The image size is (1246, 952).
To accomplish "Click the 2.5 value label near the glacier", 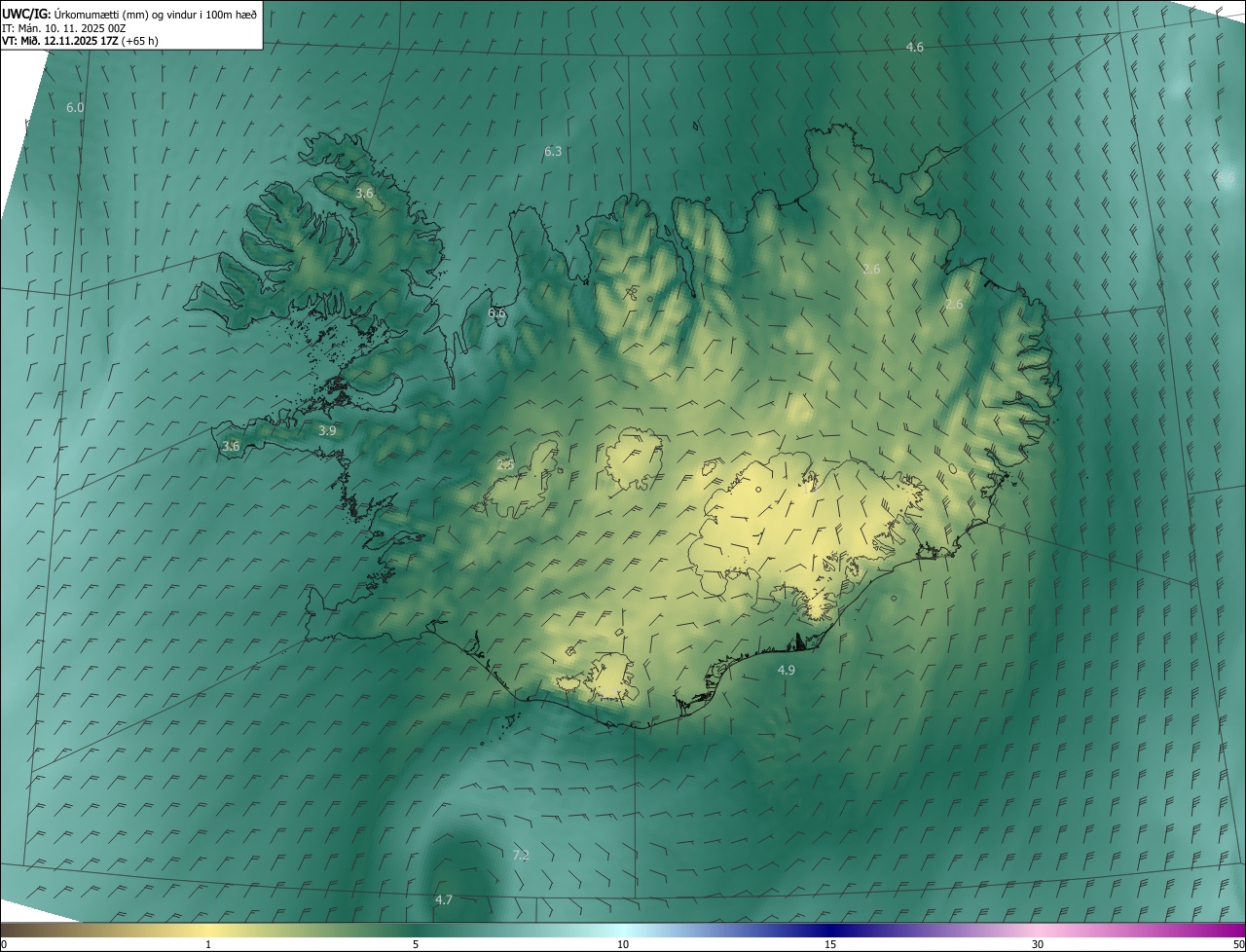I will pyautogui.click(x=505, y=465).
